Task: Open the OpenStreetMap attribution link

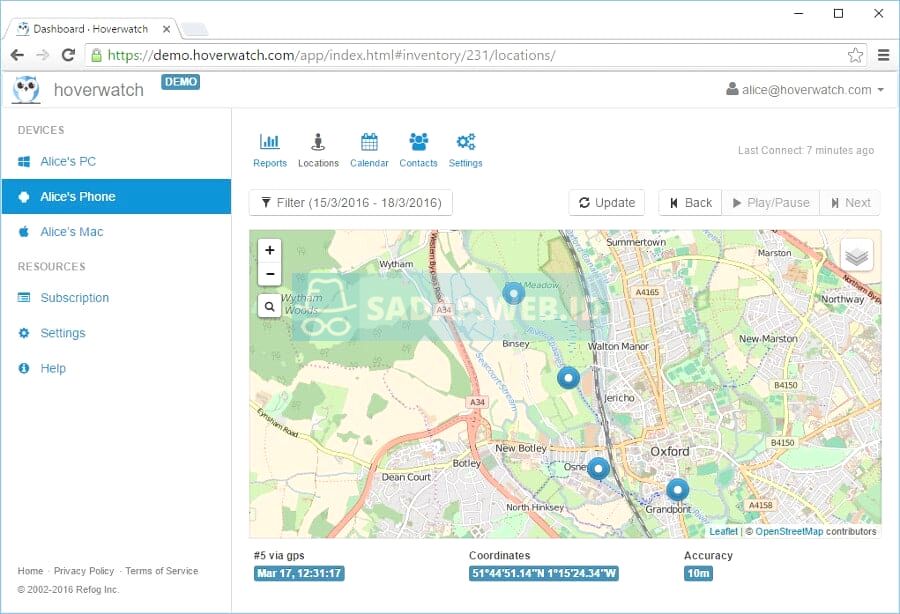Action: pos(789,531)
